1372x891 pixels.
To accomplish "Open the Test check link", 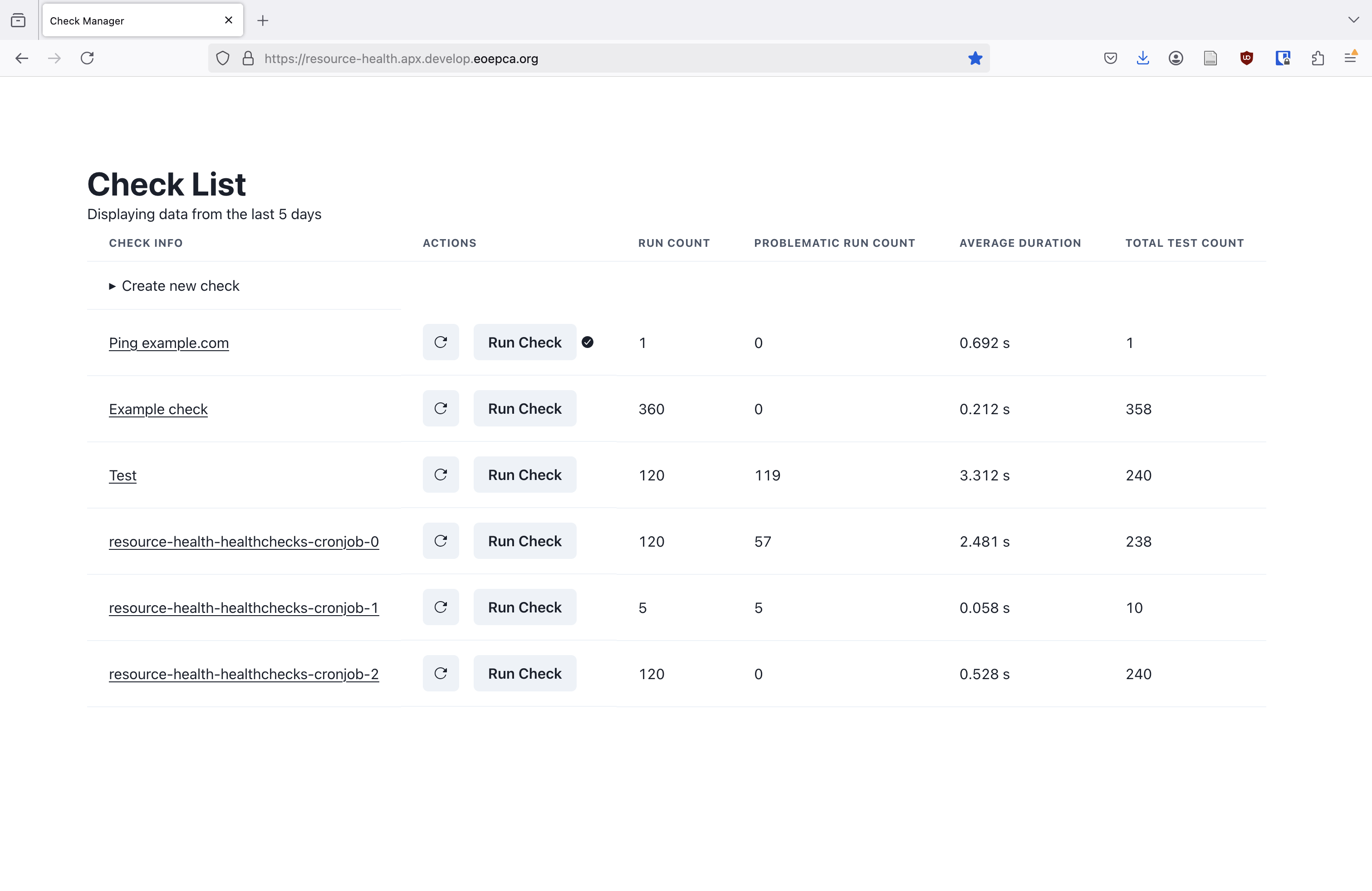I will pyautogui.click(x=123, y=475).
